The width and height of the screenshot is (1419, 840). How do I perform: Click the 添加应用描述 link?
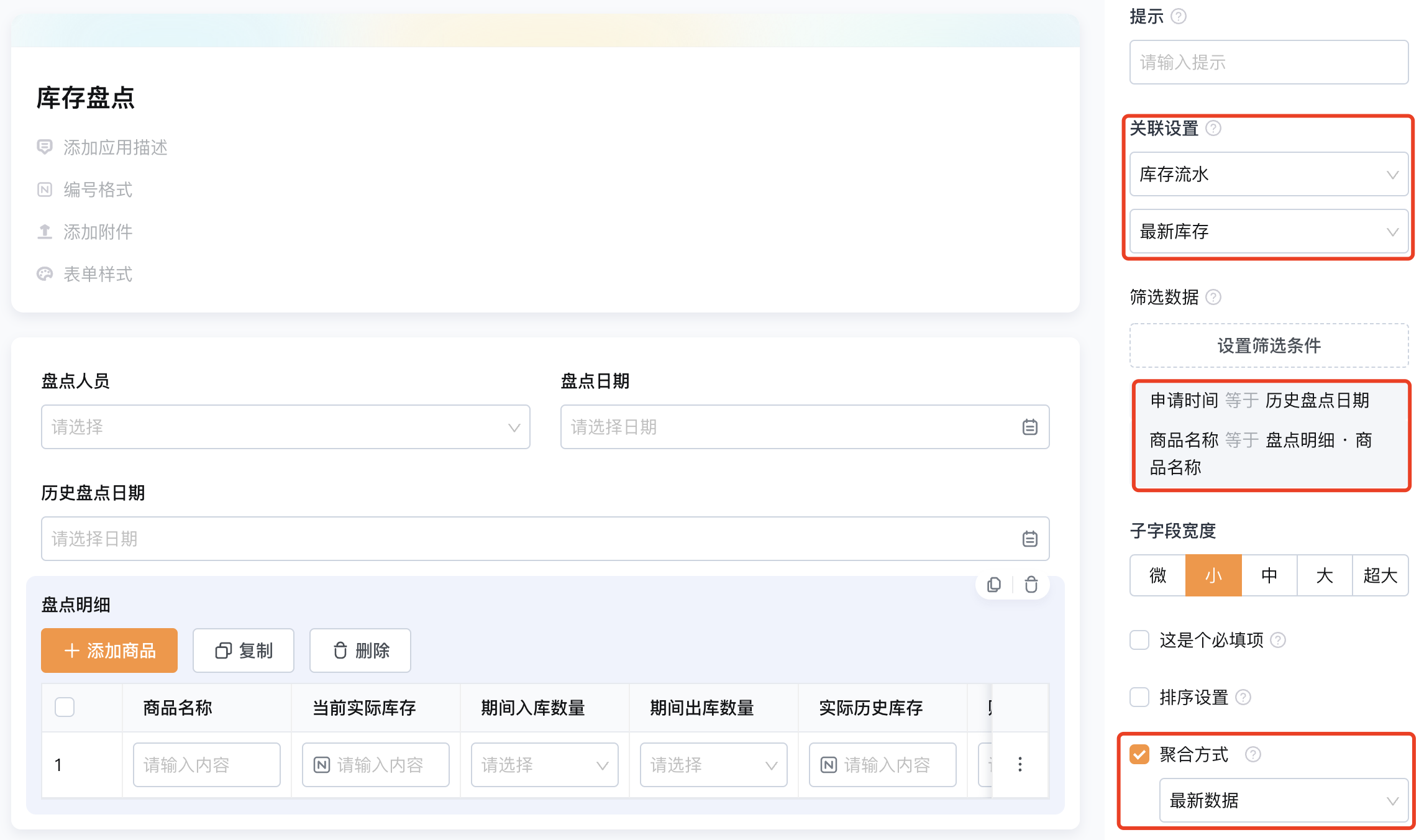point(116,147)
